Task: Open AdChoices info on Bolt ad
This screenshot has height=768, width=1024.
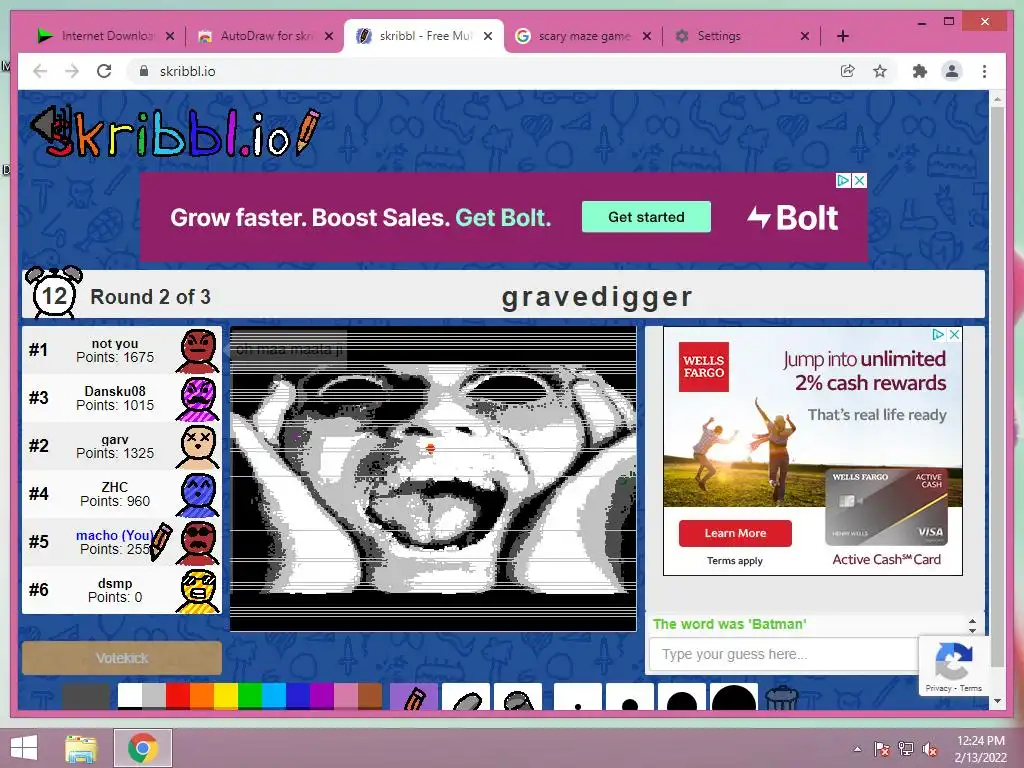Action: coord(844,180)
